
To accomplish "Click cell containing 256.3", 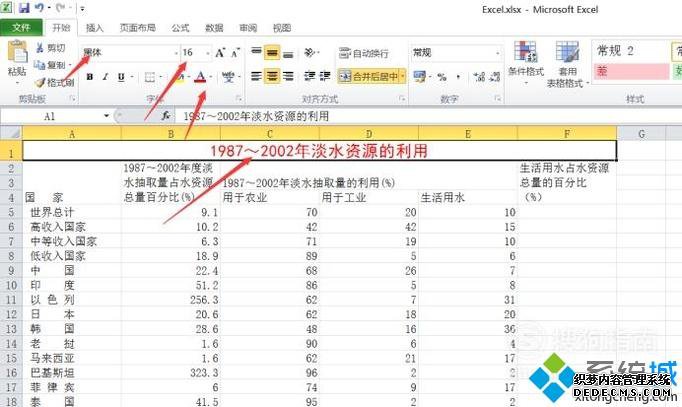I will 170,300.
